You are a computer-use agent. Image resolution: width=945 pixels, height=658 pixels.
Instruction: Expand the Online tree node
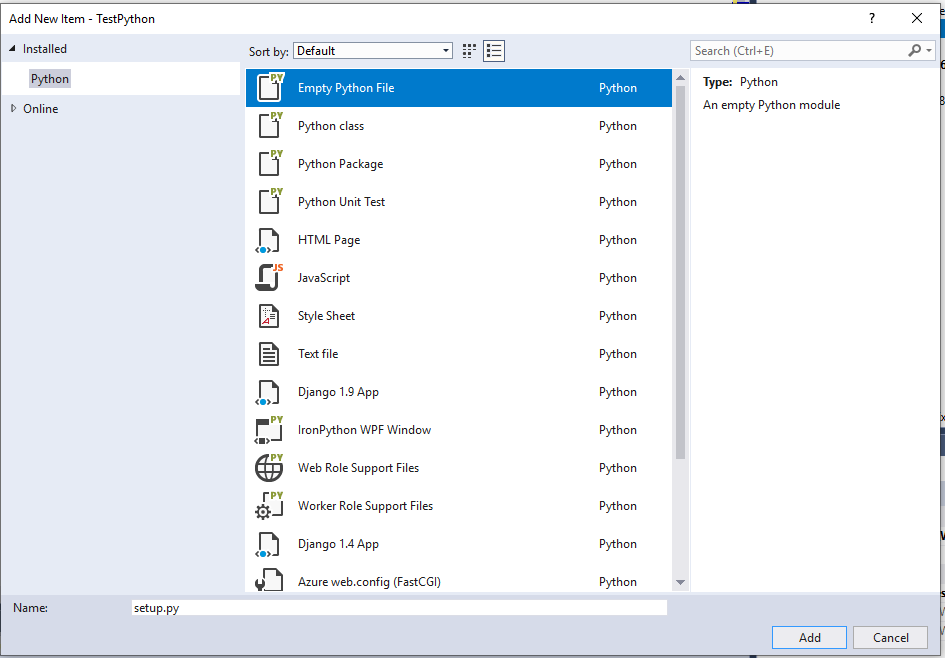[x=13, y=108]
